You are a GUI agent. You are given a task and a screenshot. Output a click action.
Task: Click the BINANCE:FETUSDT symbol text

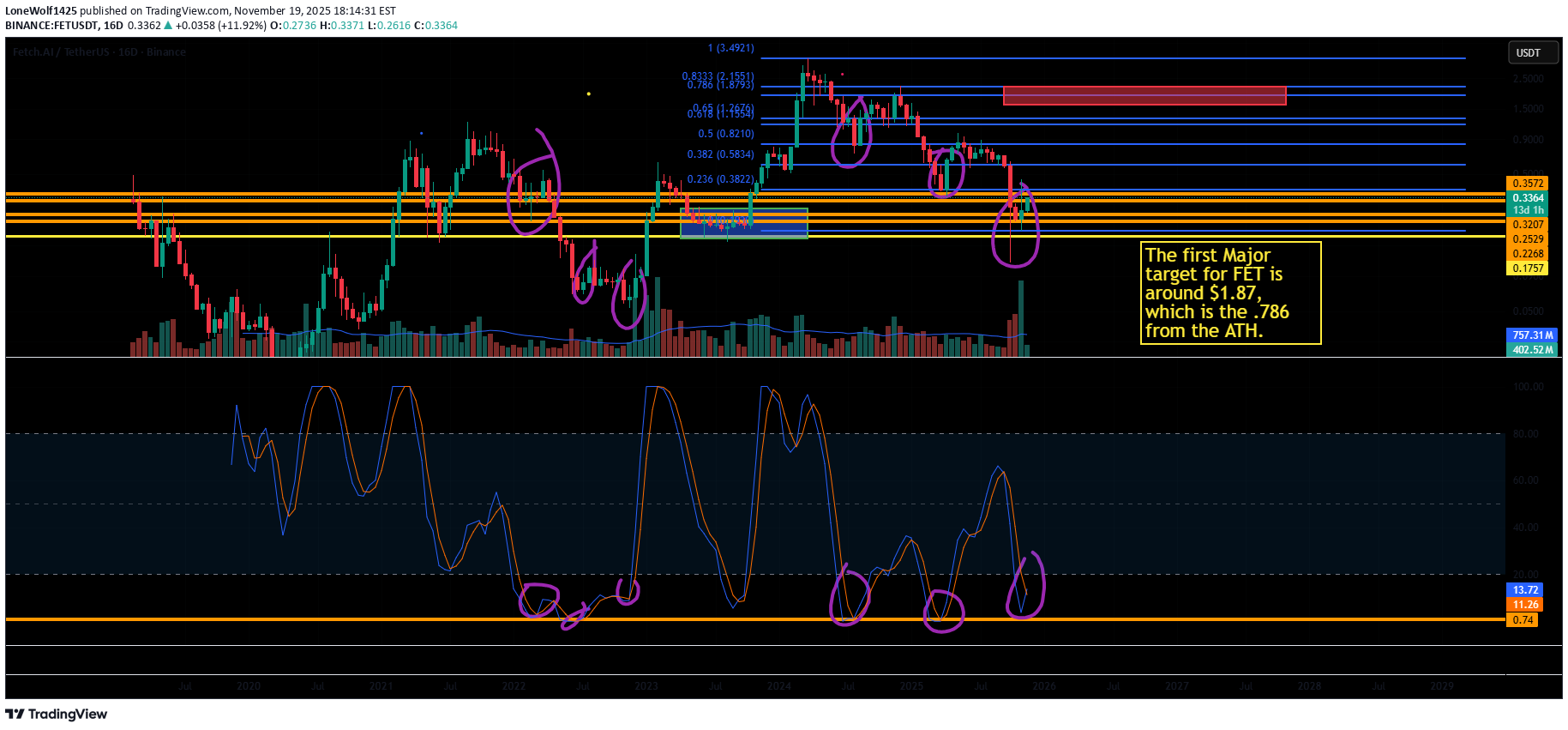coord(51,26)
